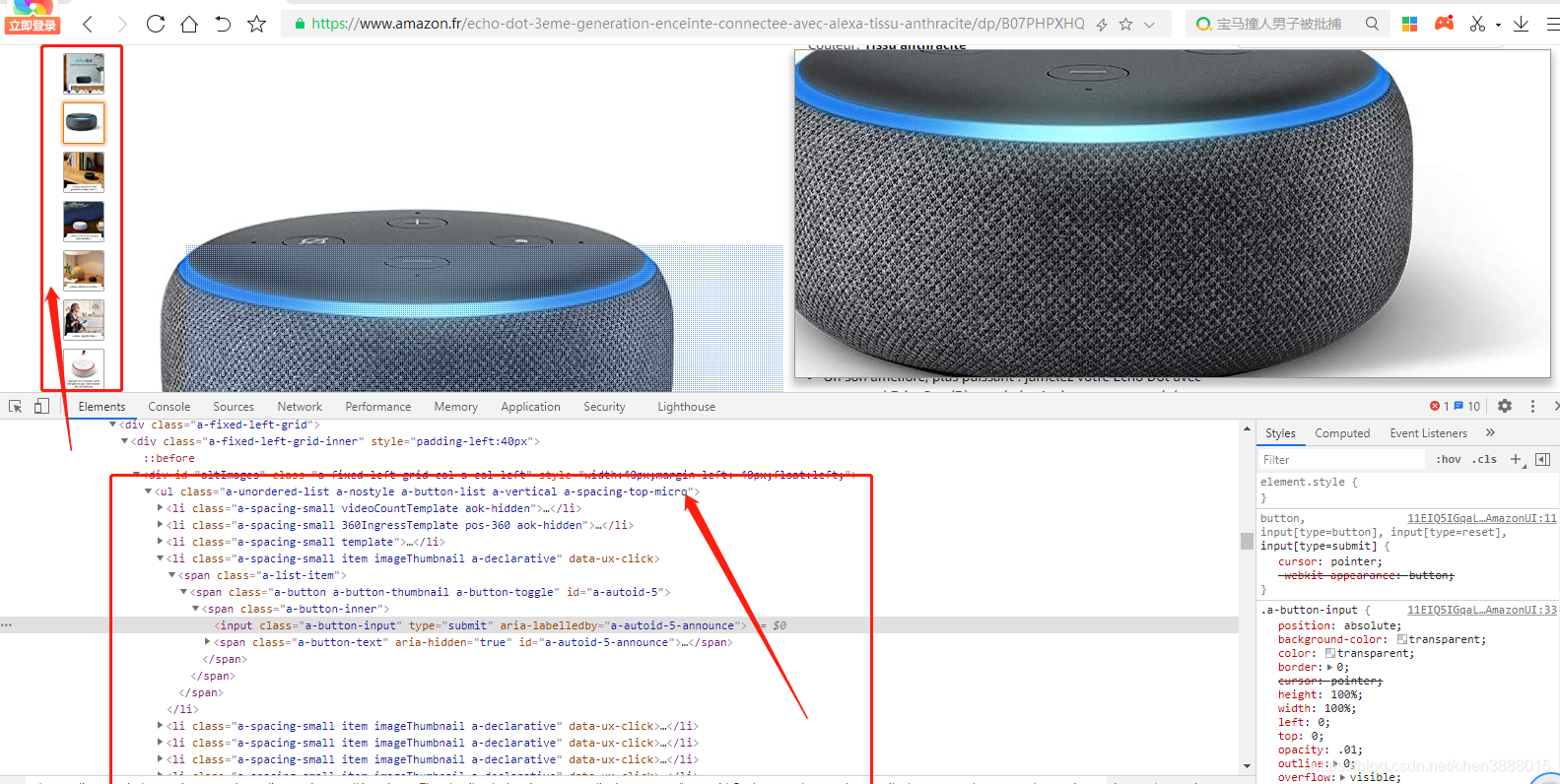
Task: Switch to the Application tab
Action: point(530,407)
